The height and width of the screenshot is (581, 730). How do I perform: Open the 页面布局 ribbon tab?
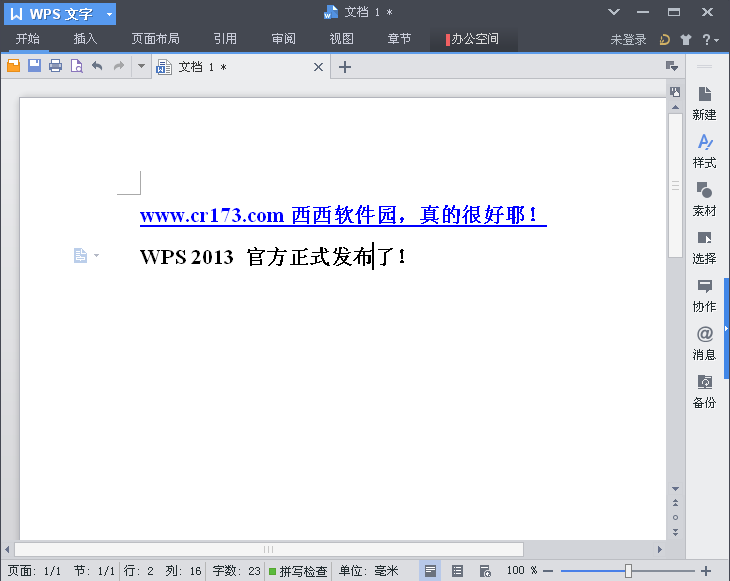[x=155, y=39]
